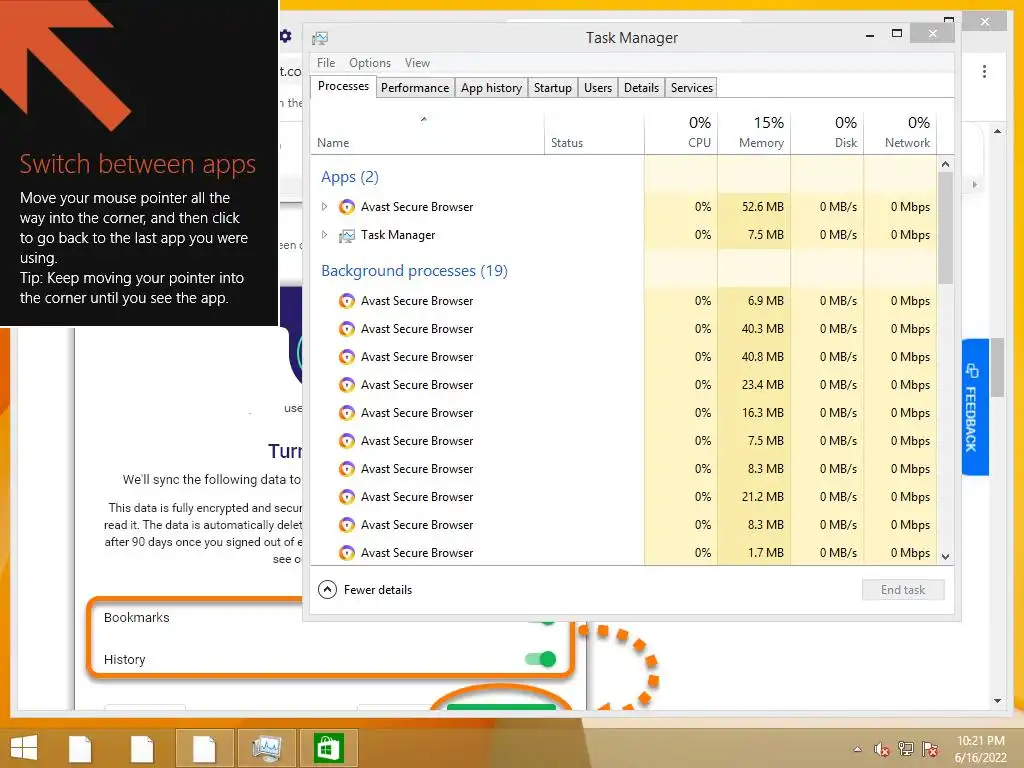Image resolution: width=1024 pixels, height=768 pixels.
Task: Switch to the App history tab
Action: click(x=491, y=88)
